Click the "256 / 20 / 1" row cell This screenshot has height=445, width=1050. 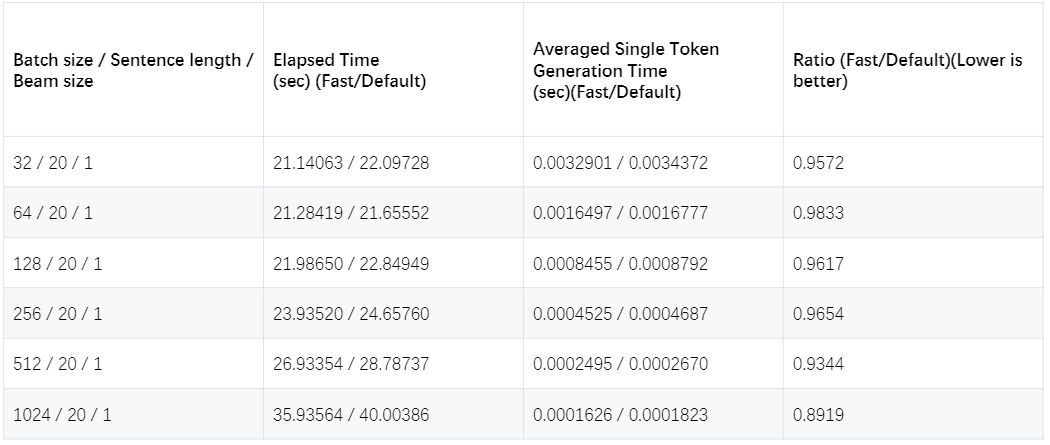click(57, 314)
